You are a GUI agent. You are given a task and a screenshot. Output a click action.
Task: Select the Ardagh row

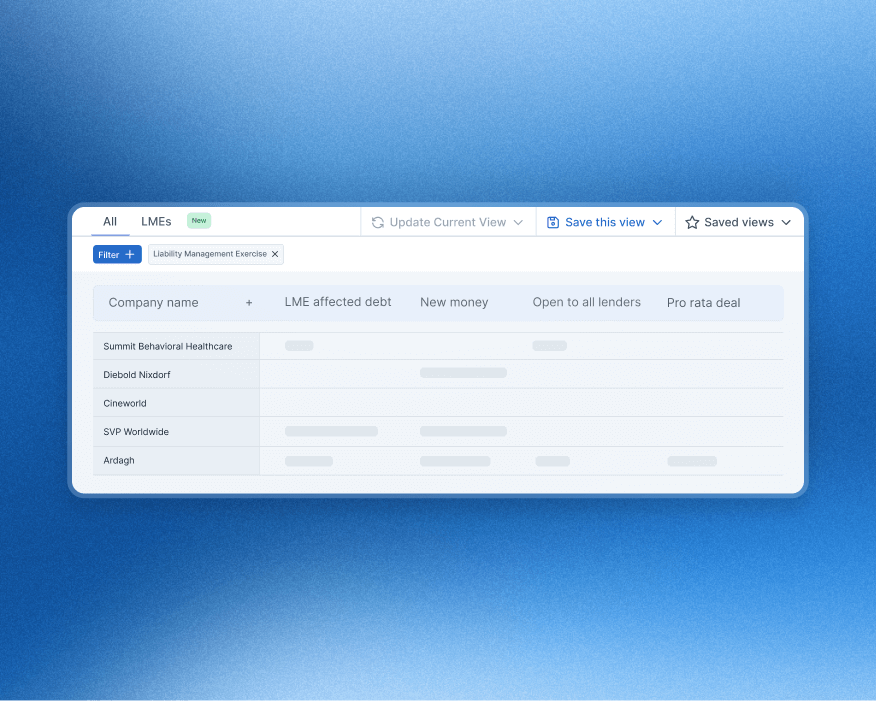pyautogui.click(x=438, y=461)
